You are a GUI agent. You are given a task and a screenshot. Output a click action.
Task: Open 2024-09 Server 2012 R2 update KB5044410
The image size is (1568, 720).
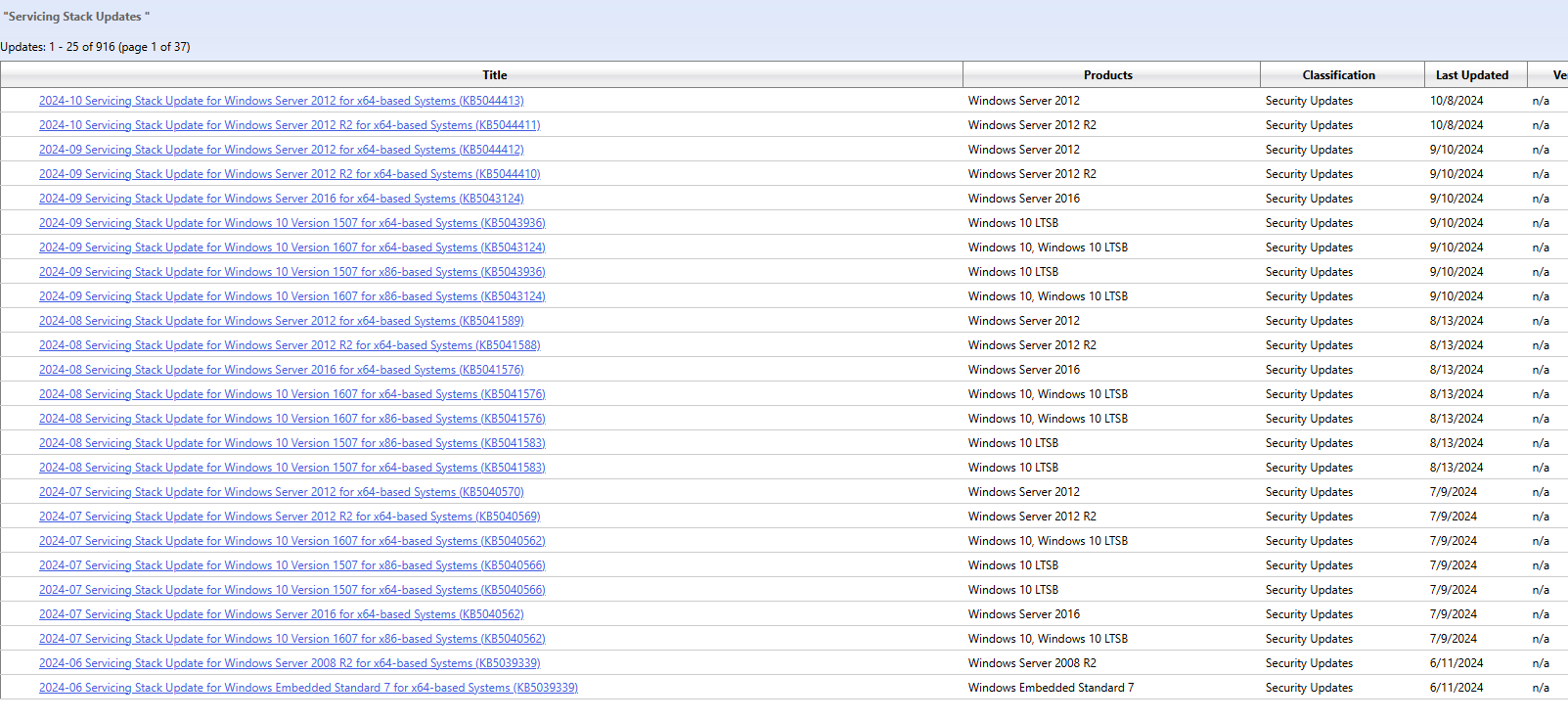point(290,174)
